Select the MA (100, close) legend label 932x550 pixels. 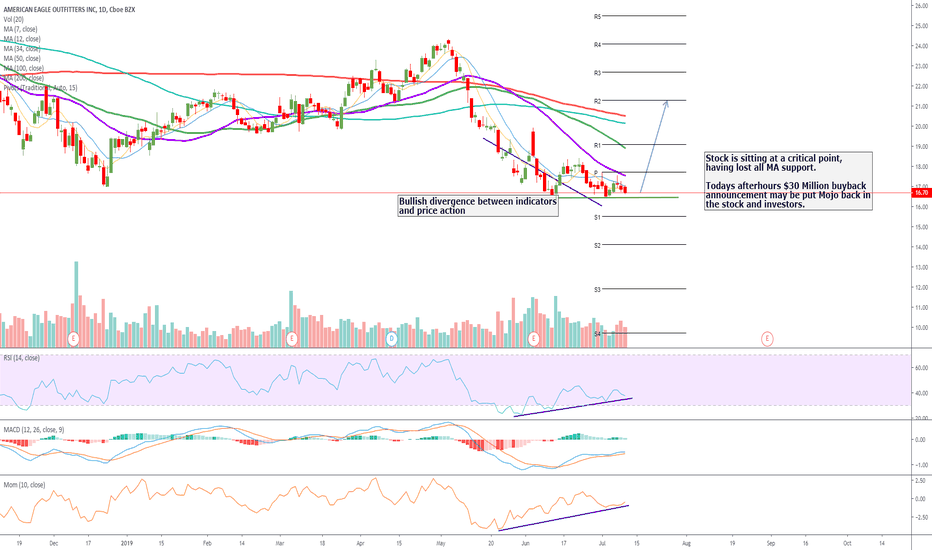pyautogui.click(x=23, y=68)
